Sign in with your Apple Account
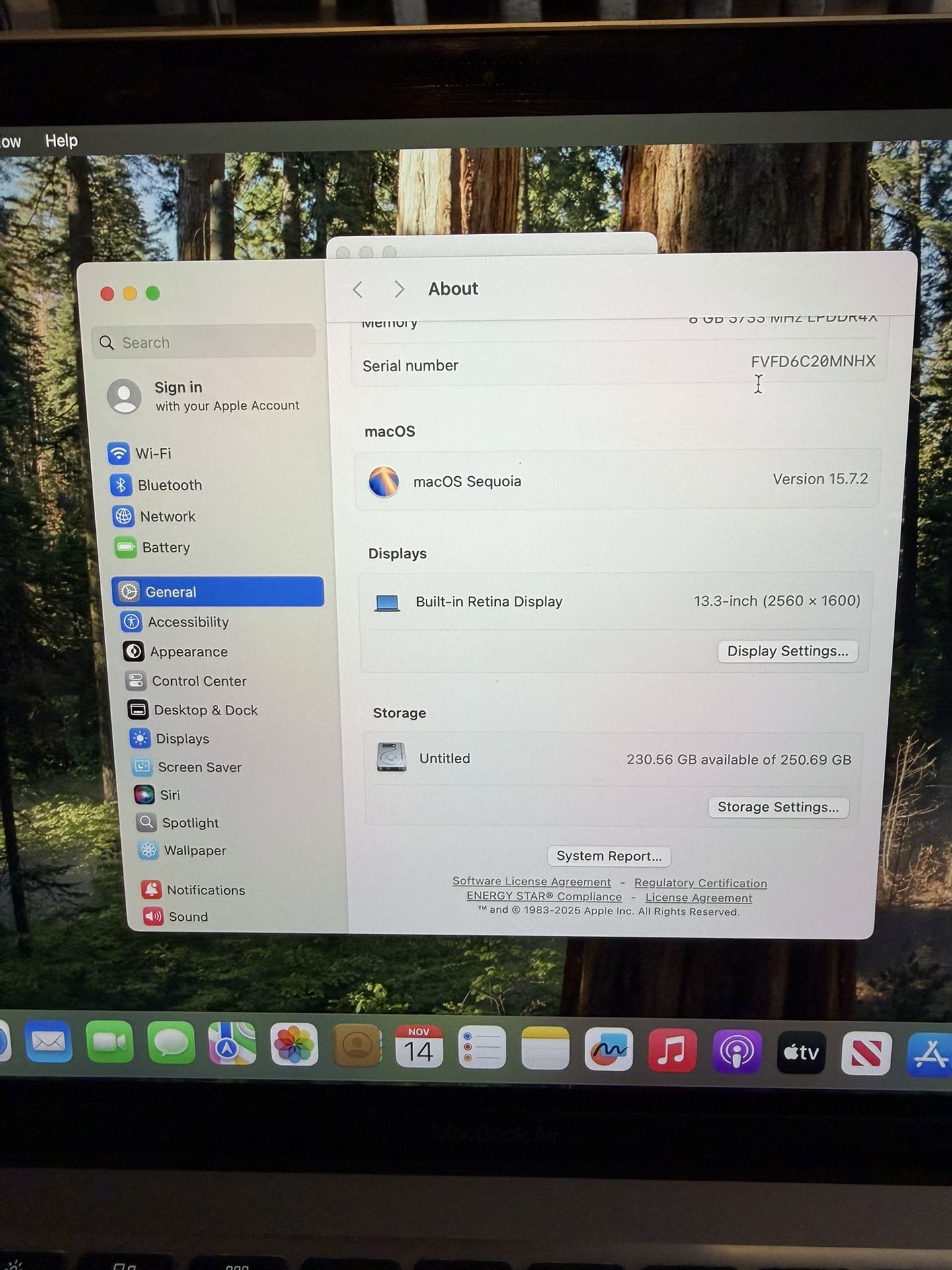This screenshot has width=952, height=1270. point(204,396)
